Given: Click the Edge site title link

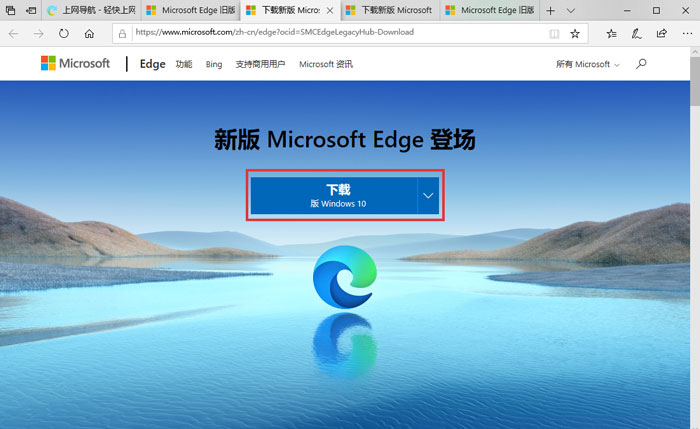Looking at the screenshot, I should coord(152,64).
